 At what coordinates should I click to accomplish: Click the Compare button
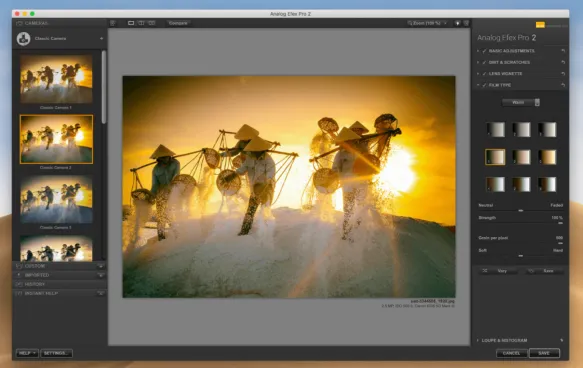coord(178,23)
